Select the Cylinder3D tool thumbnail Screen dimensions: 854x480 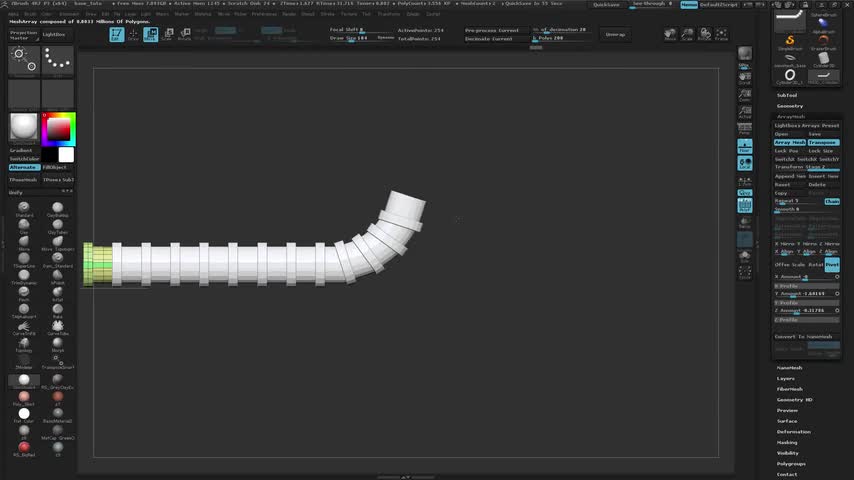(x=823, y=59)
